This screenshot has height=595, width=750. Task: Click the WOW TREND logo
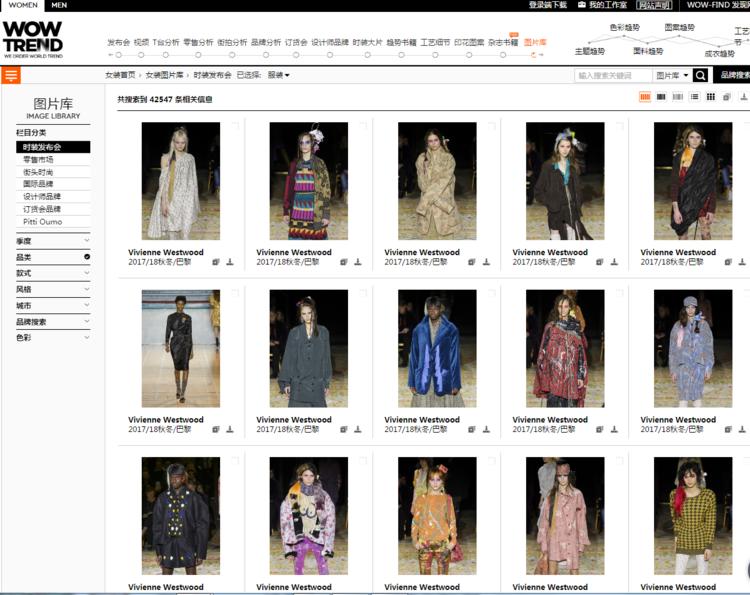(x=33, y=39)
